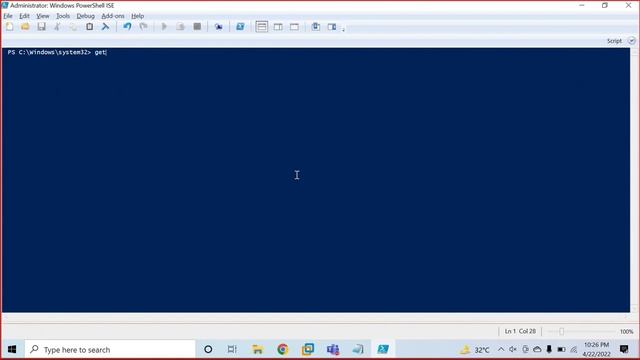Show script pane on top layout icon

pyautogui.click(x=262, y=27)
